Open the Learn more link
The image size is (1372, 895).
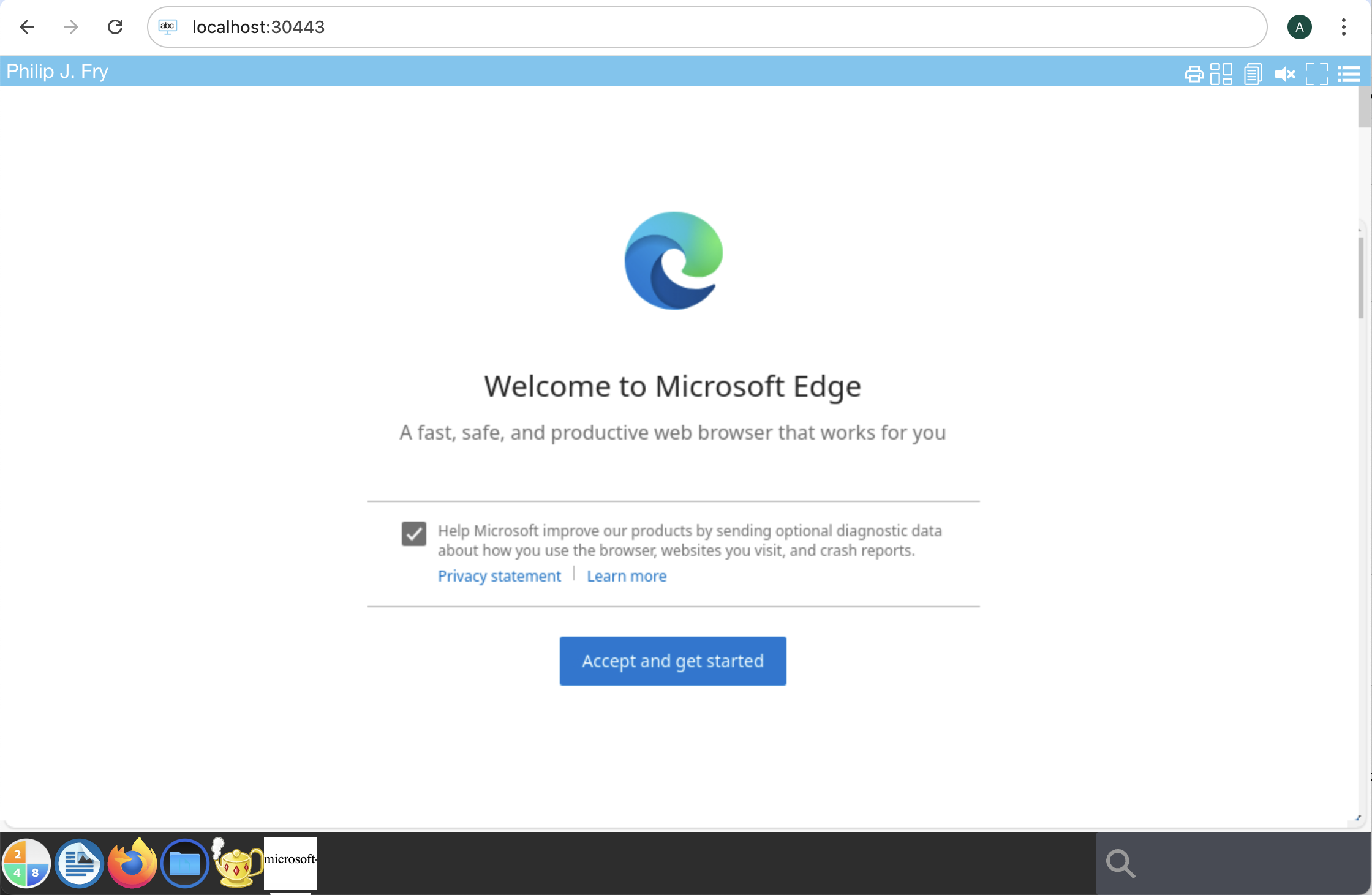[627, 576]
